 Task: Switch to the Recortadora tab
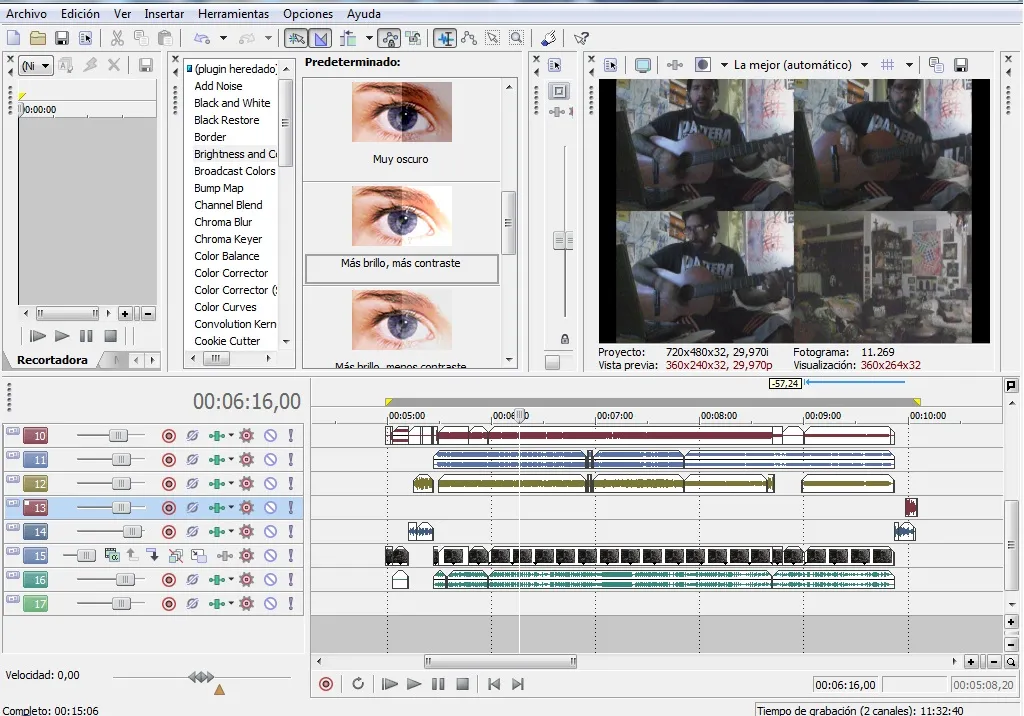click(x=52, y=360)
